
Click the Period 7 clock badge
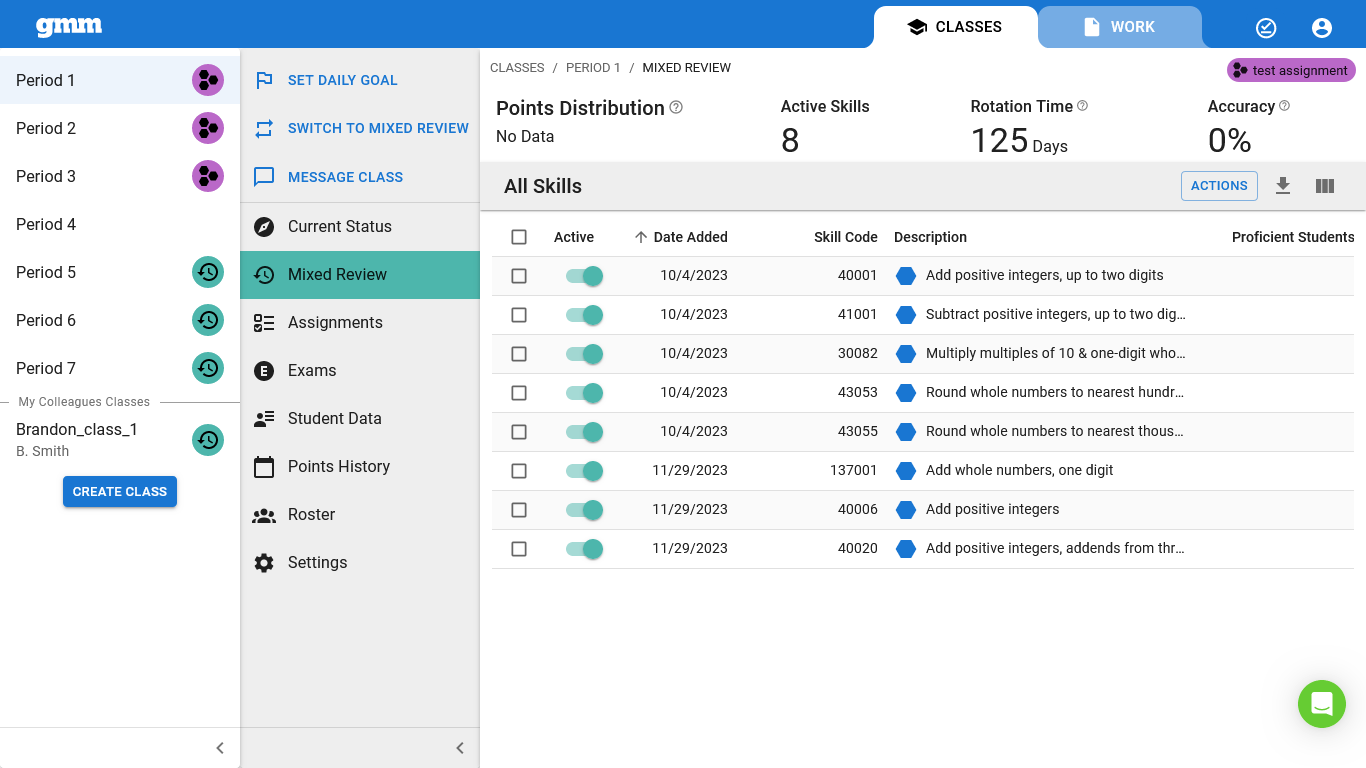pyautogui.click(x=208, y=368)
